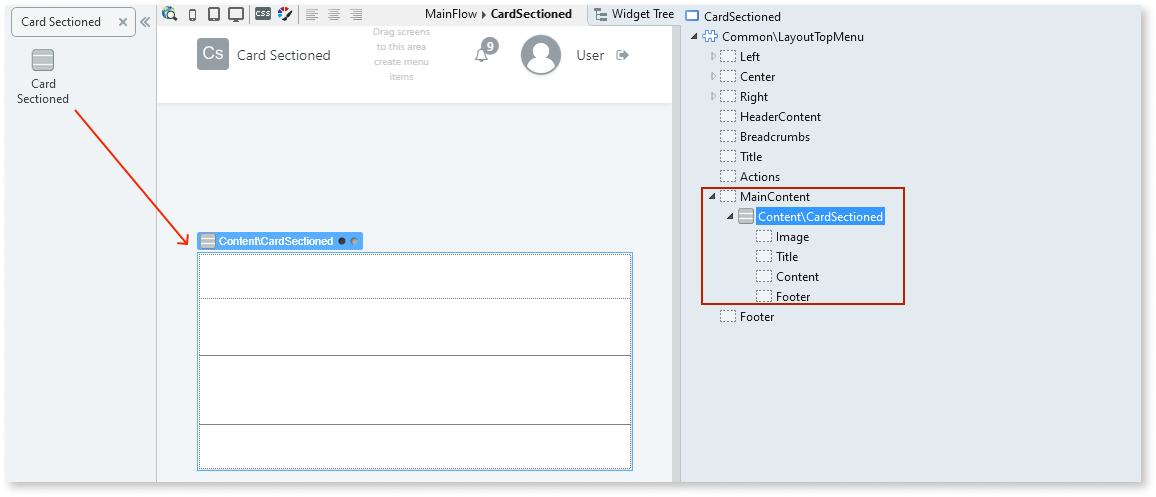Select the Actions placeholder
Screen dimensions: 1156x497
759,176
